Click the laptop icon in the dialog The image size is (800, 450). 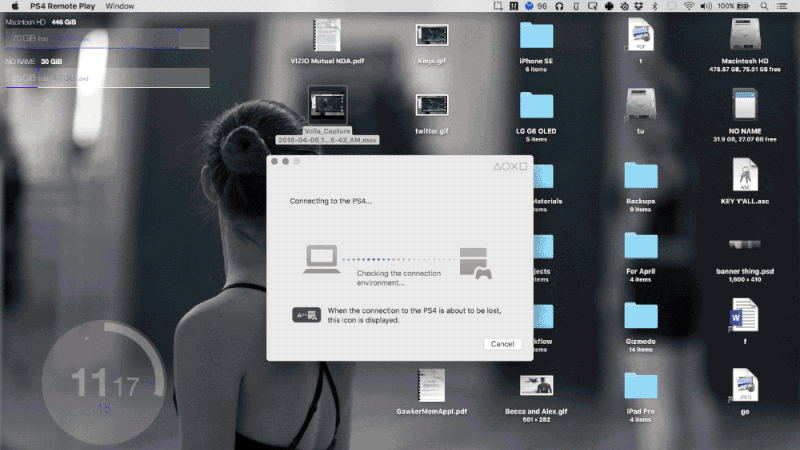tap(320, 261)
